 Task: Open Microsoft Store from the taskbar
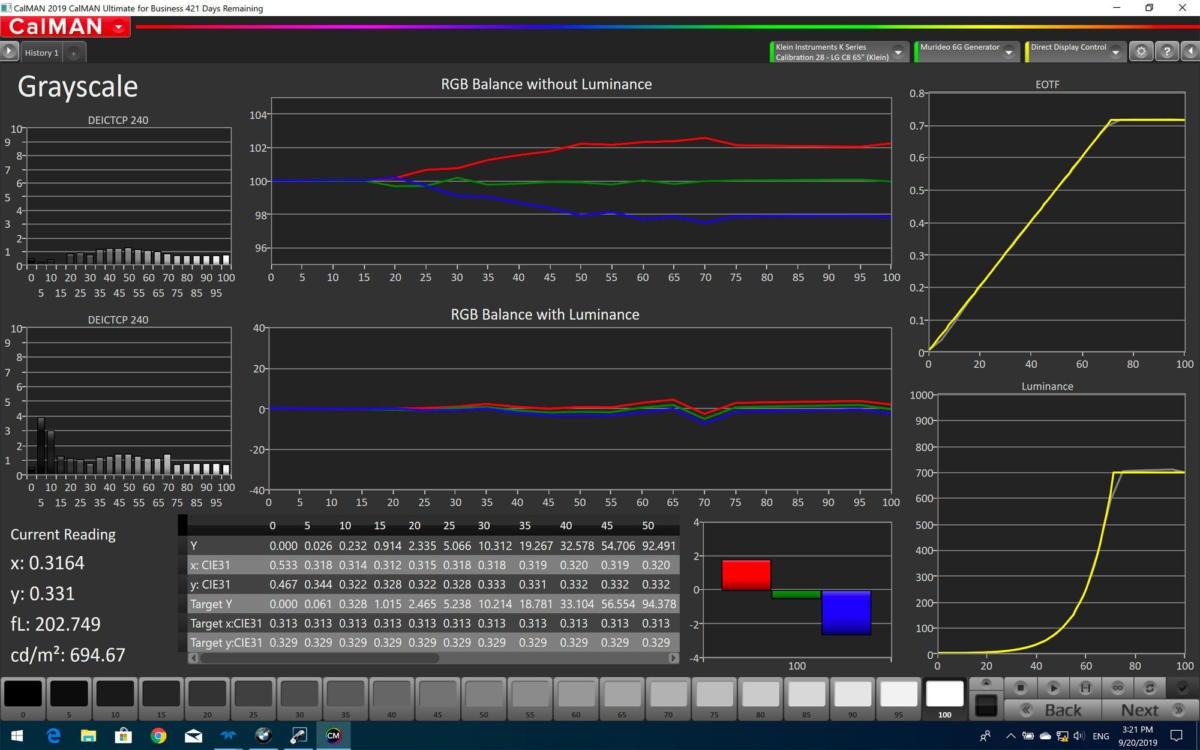[x=123, y=735]
